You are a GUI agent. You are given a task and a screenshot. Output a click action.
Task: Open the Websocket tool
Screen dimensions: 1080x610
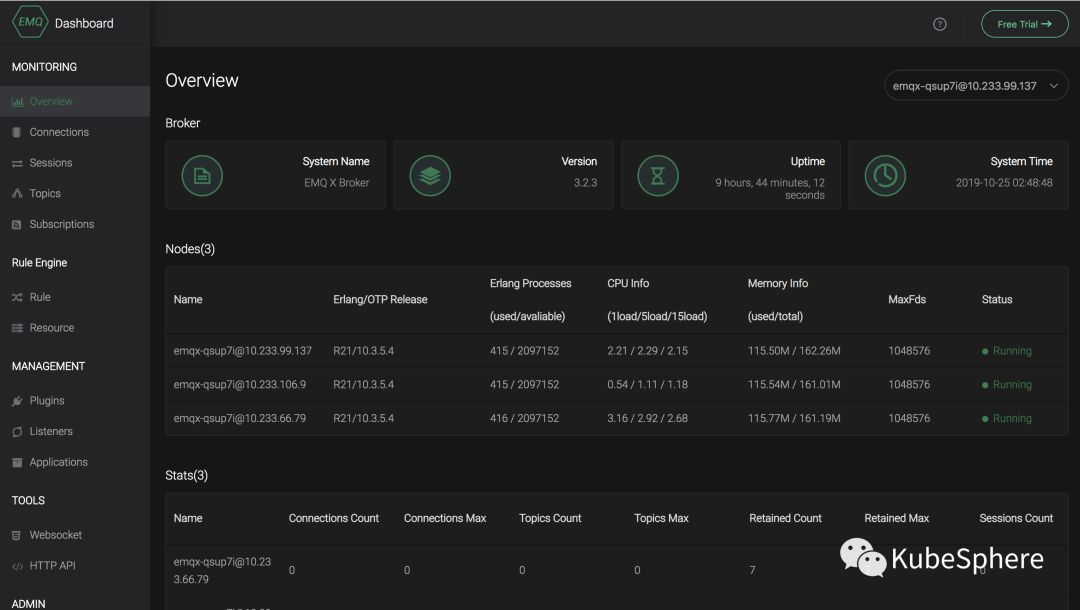75,535
